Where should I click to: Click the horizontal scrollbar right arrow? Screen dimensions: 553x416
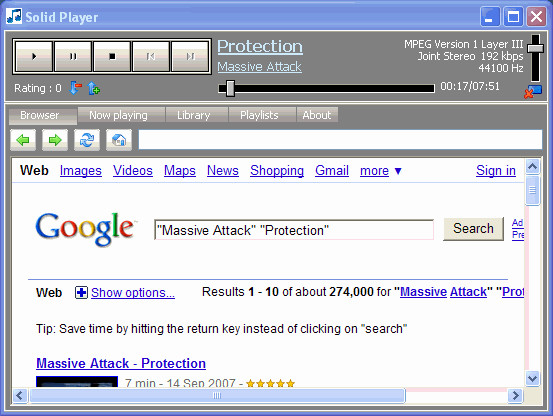(x=516, y=396)
